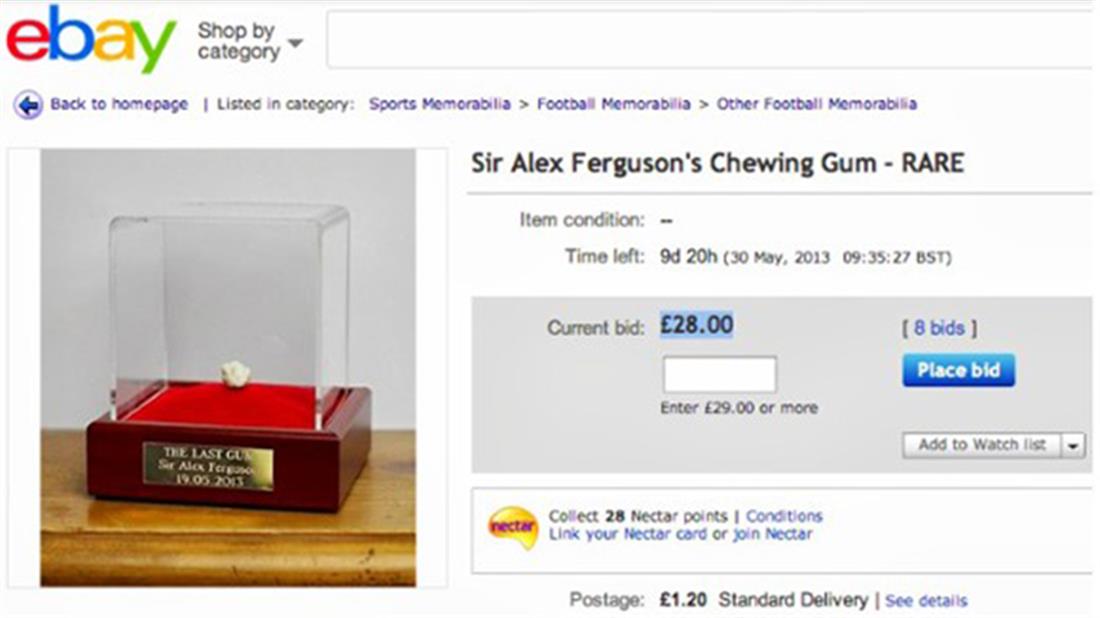Go to Back to homepage link
The height and width of the screenshot is (618, 1100).
pos(119,104)
